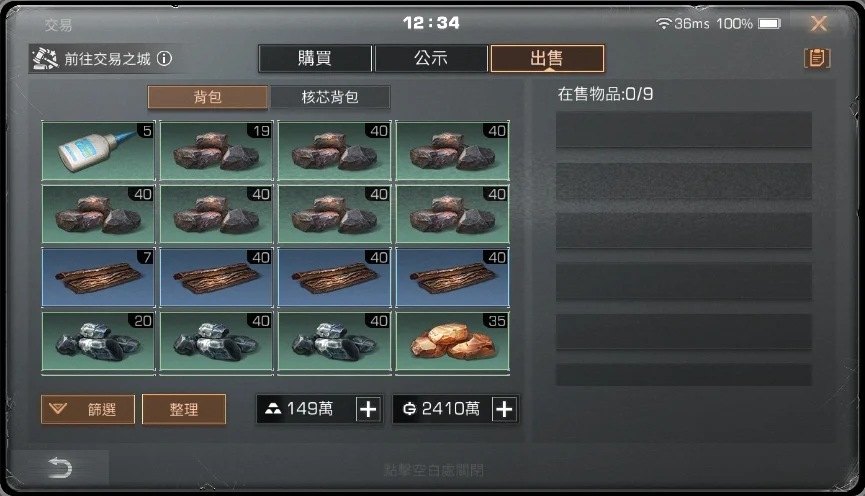Expand the 篩選 filter dropdown
The image size is (865, 496).
88,409
